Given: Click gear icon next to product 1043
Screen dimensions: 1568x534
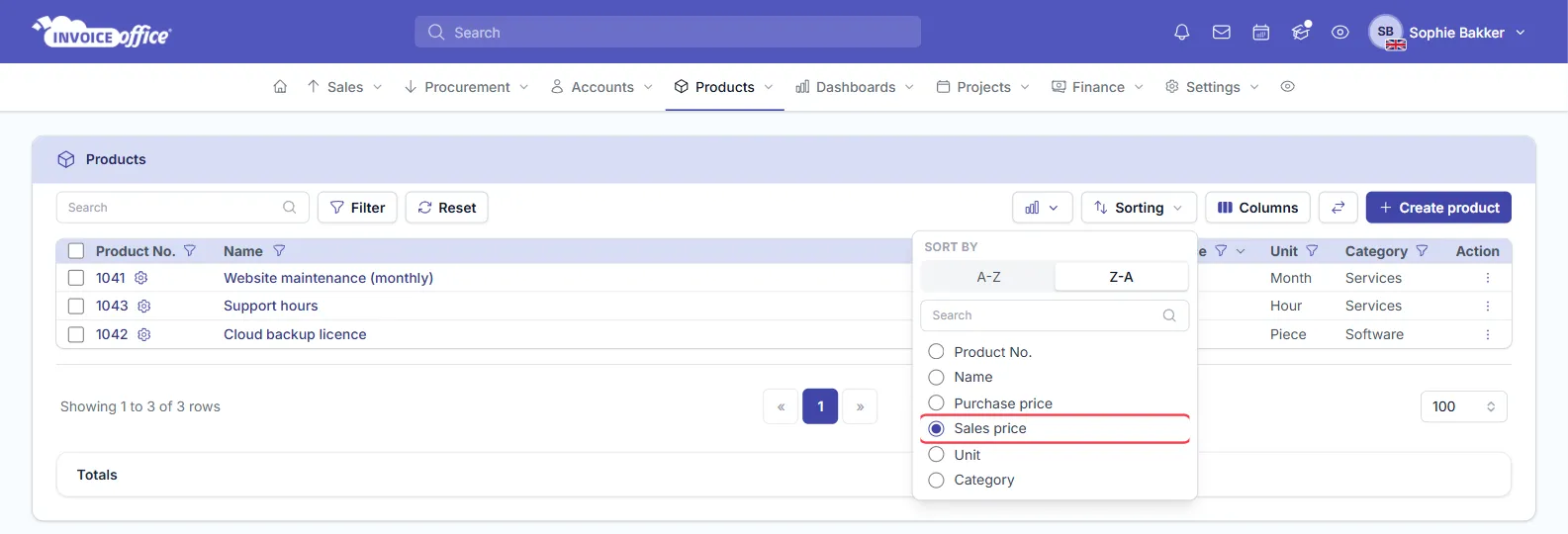Looking at the screenshot, I should (143, 307).
